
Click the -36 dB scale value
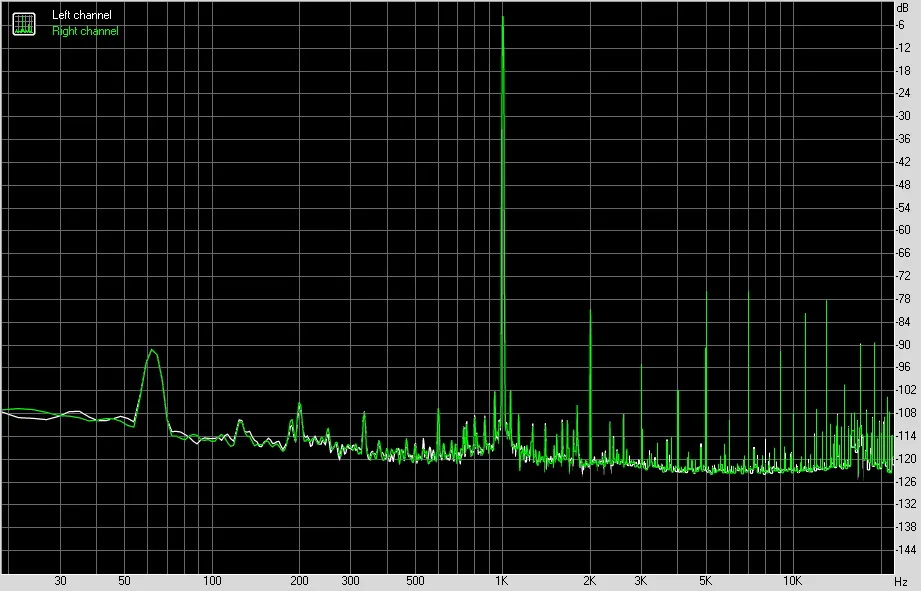click(x=903, y=139)
